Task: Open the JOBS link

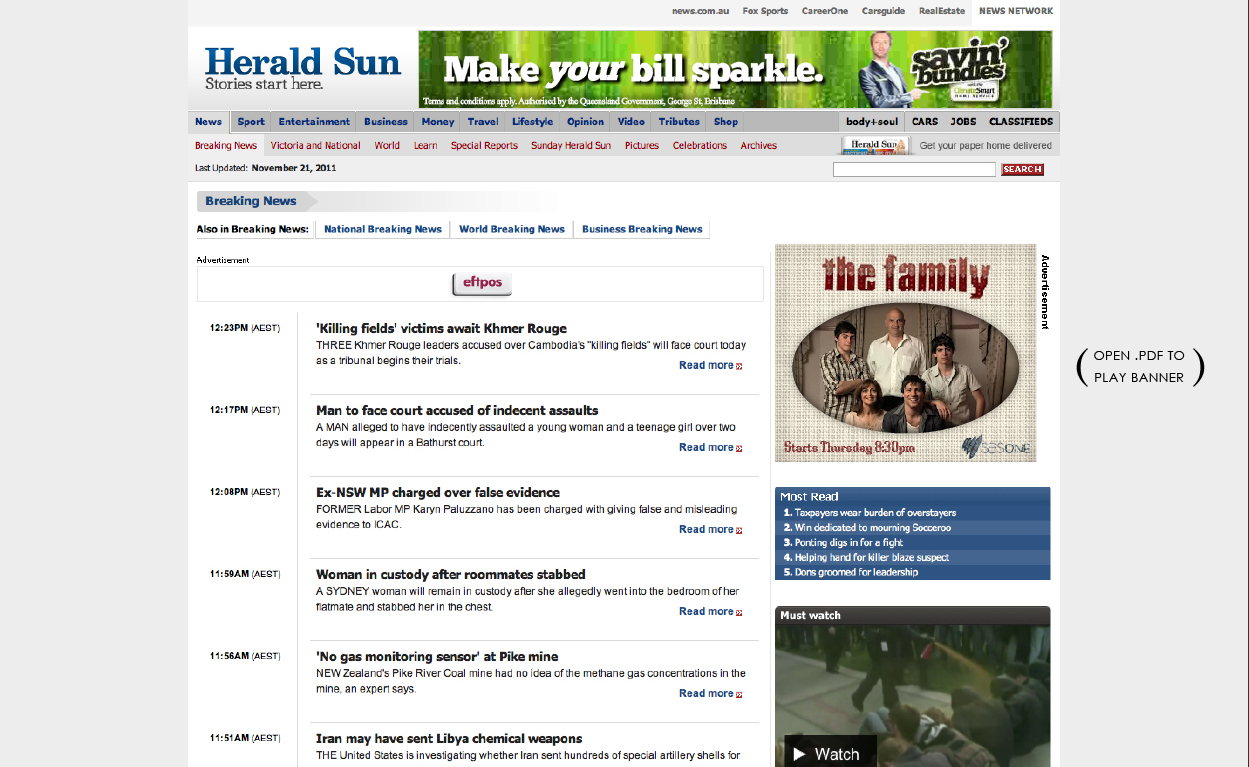Action: pos(963,122)
